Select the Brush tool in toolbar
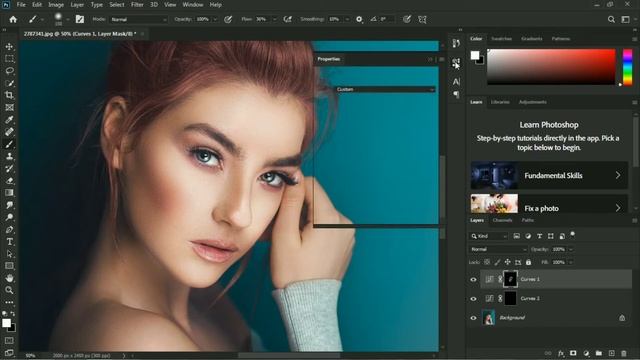 point(9,144)
